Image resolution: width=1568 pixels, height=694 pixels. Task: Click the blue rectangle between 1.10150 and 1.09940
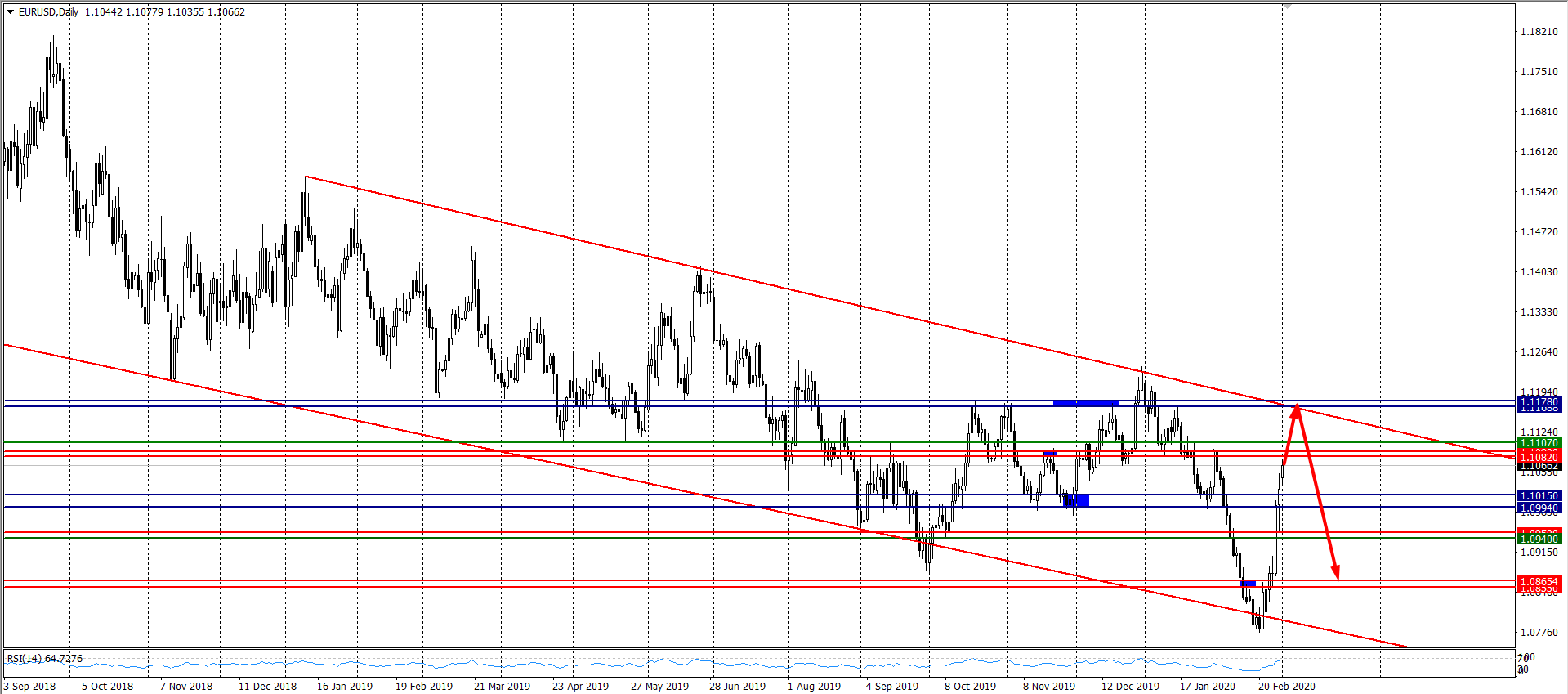[x=1076, y=500]
